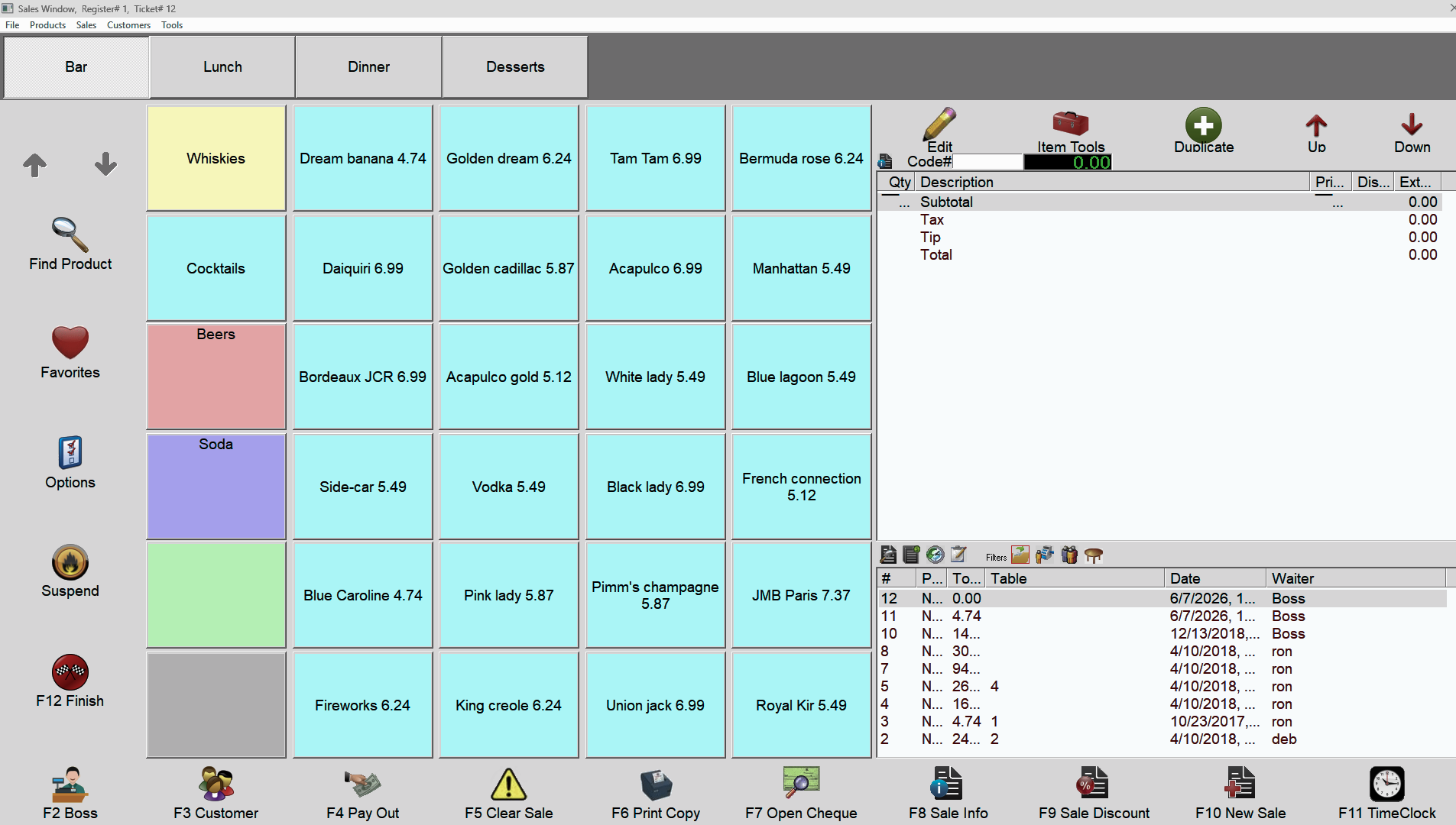Toggle the open-folder filter
1456x825 pixels.
tap(1020, 555)
